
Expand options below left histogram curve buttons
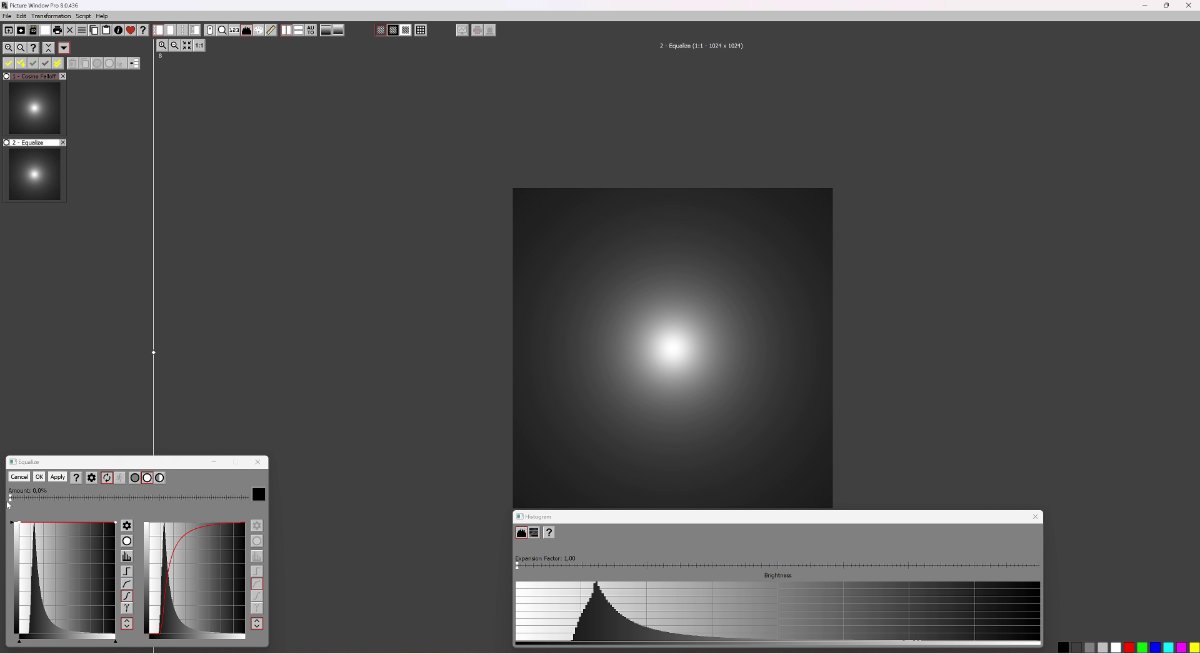(127, 624)
